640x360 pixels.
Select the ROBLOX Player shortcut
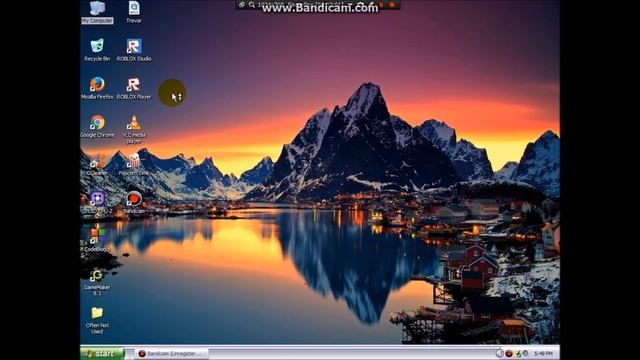click(x=134, y=88)
